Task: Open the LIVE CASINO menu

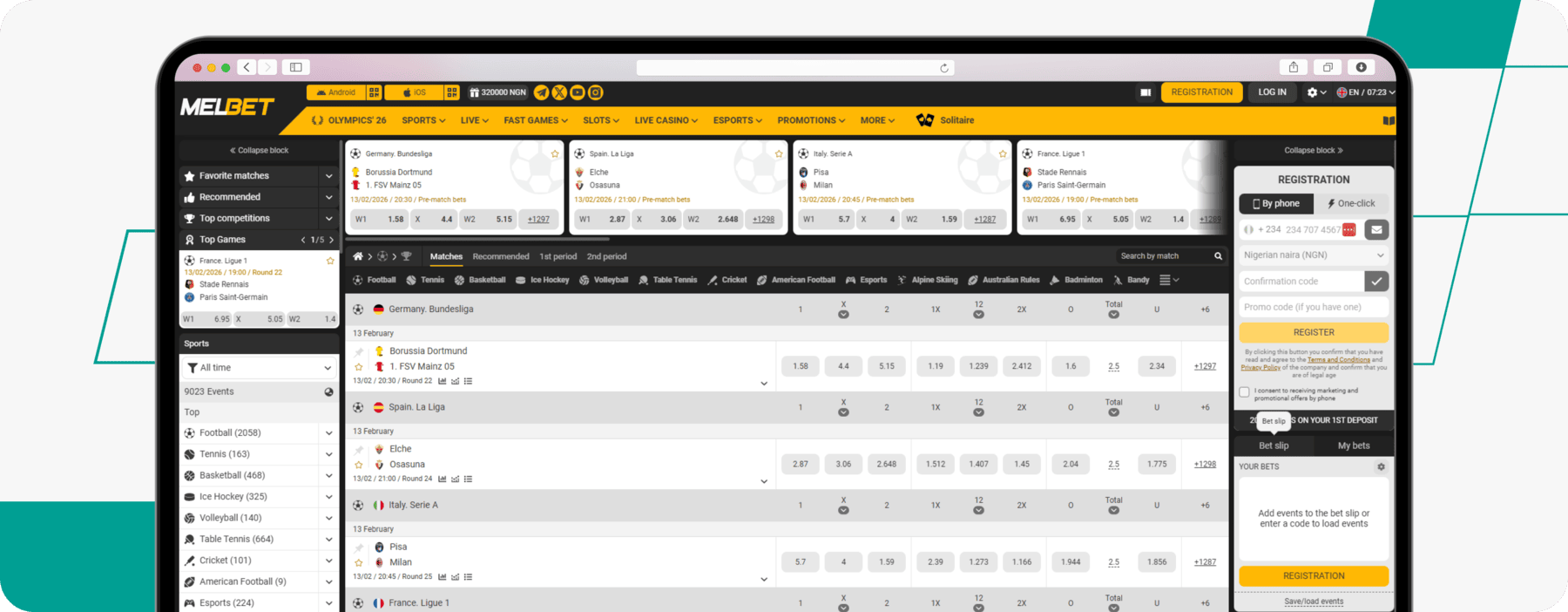Action: pos(666,120)
